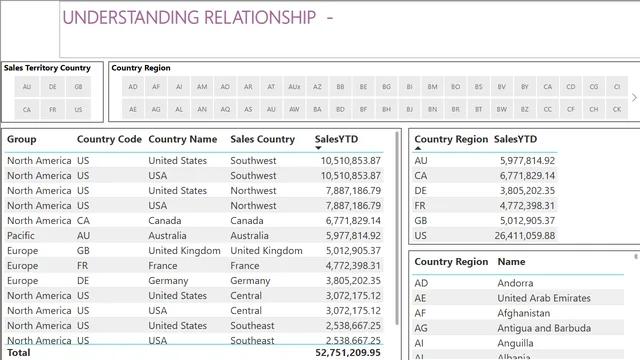
Task: Click ascending sort arrow under Country Region header
Action: (x=418, y=148)
